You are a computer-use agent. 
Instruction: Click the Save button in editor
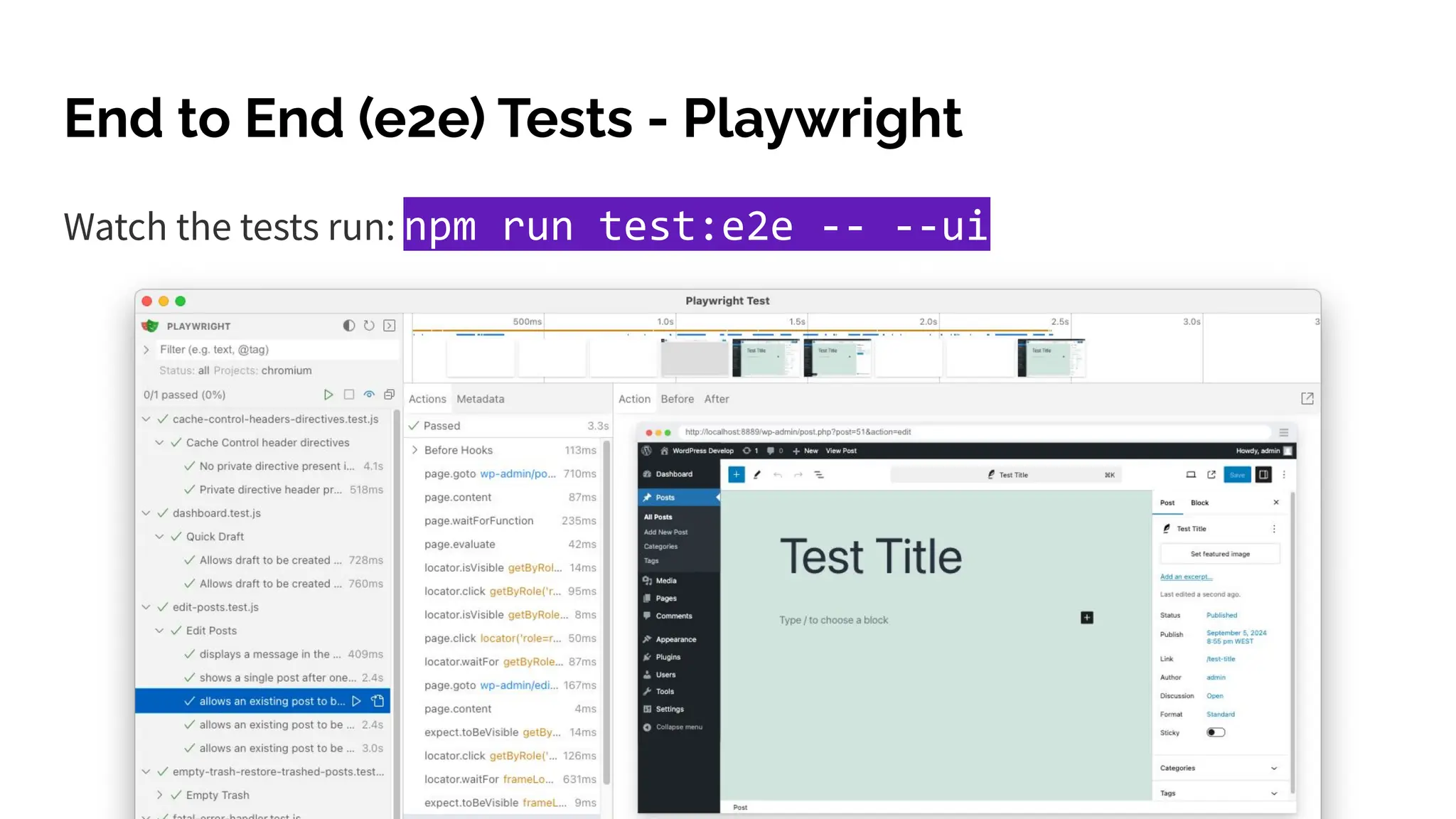1237,474
